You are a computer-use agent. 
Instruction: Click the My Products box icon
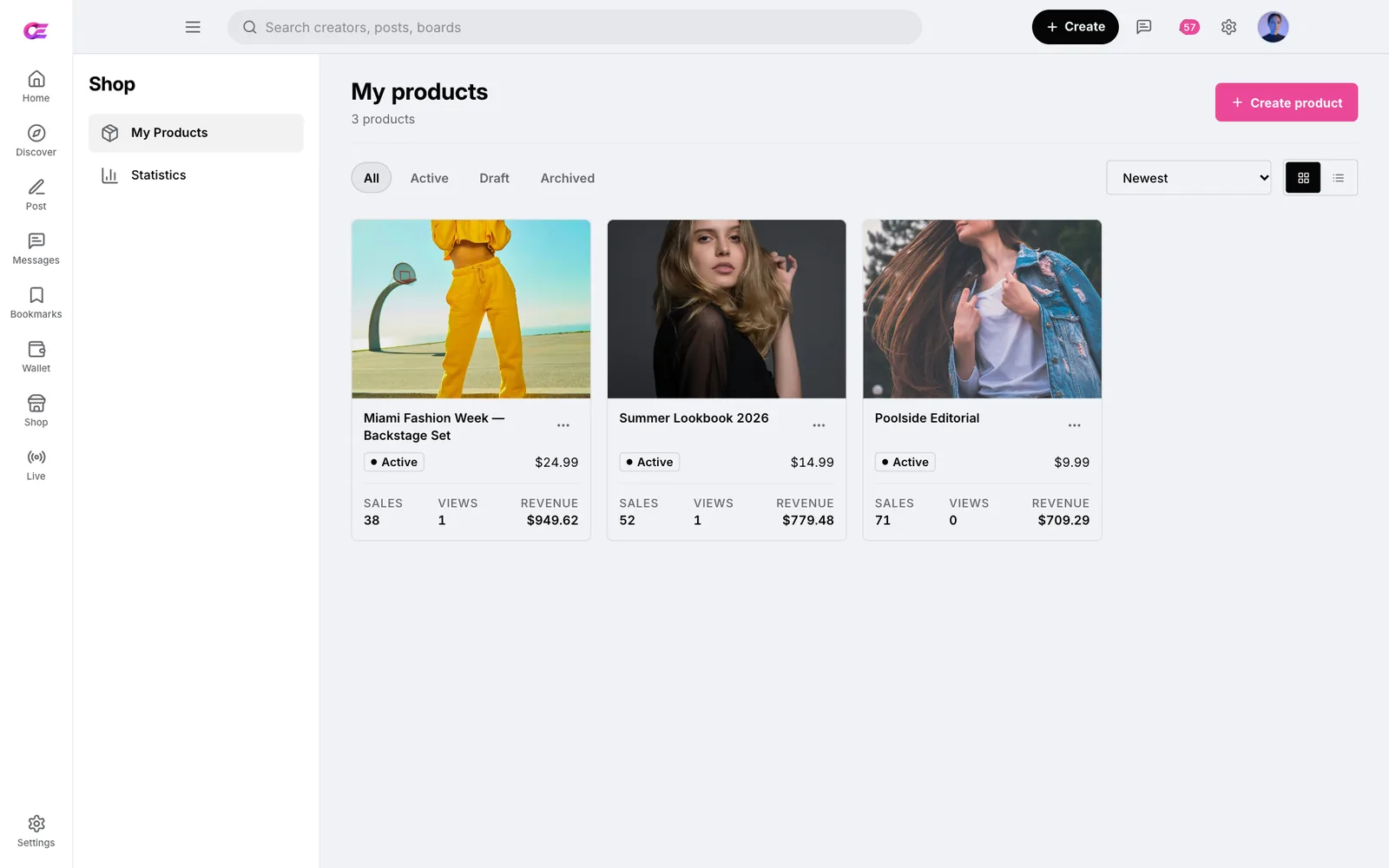click(x=110, y=133)
